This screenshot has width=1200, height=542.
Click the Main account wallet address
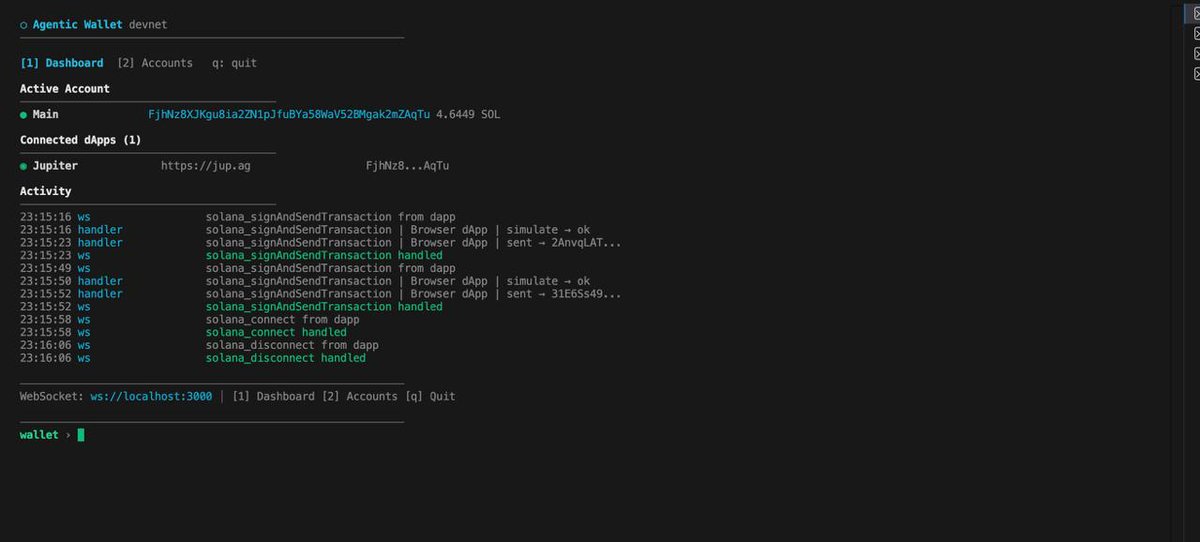pyautogui.click(x=289, y=115)
